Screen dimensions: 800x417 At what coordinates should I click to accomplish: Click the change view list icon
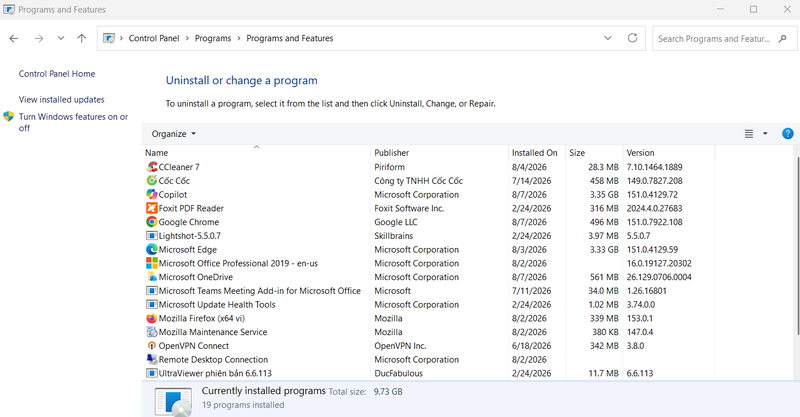click(x=748, y=134)
